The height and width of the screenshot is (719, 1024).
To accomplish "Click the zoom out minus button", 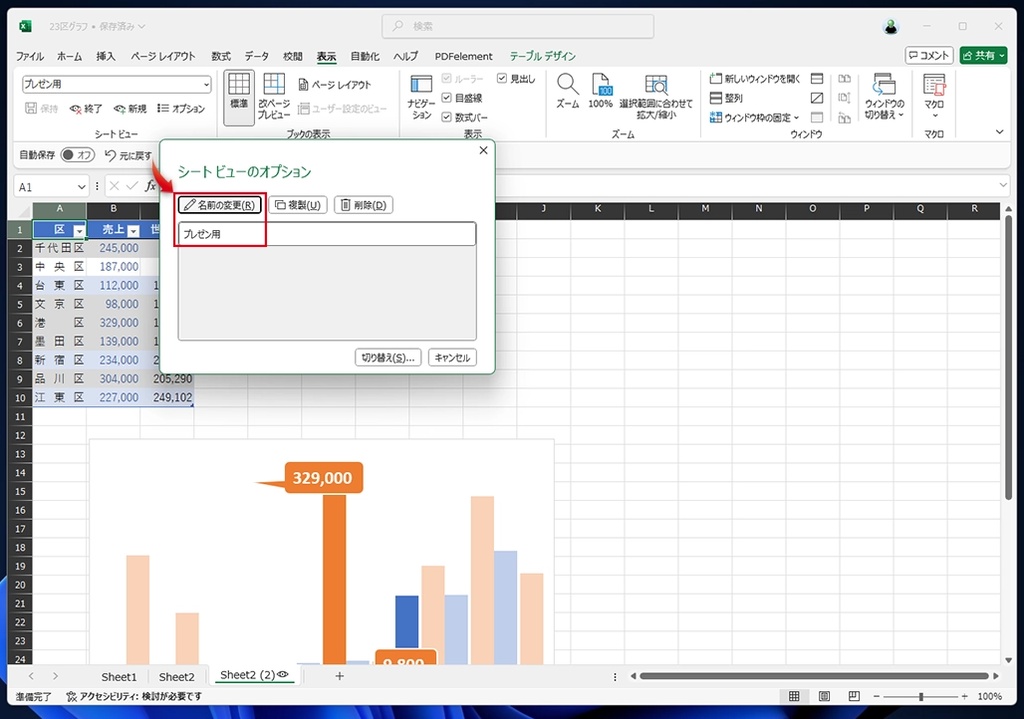I will [876, 697].
